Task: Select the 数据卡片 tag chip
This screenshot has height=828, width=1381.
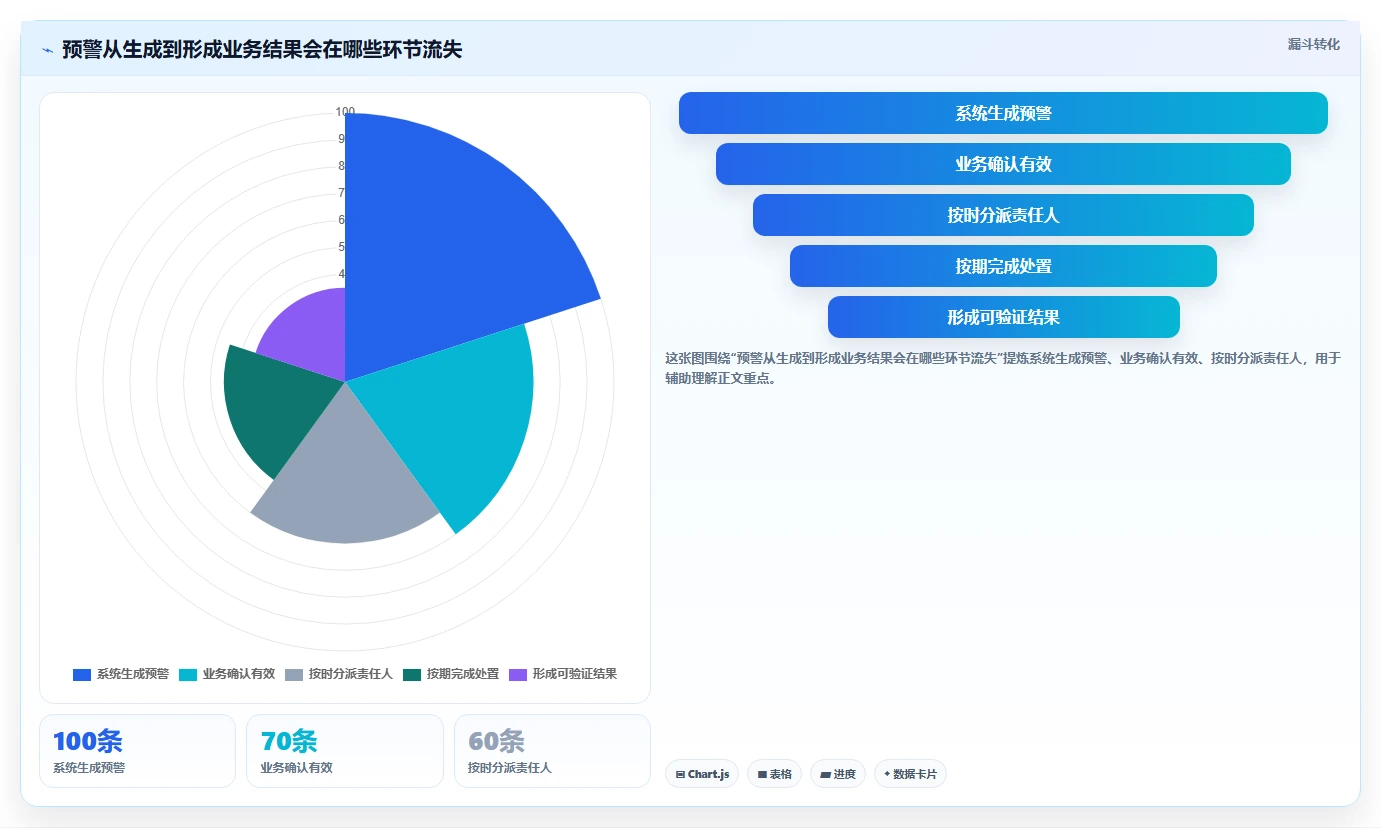Action: click(x=910, y=774)
